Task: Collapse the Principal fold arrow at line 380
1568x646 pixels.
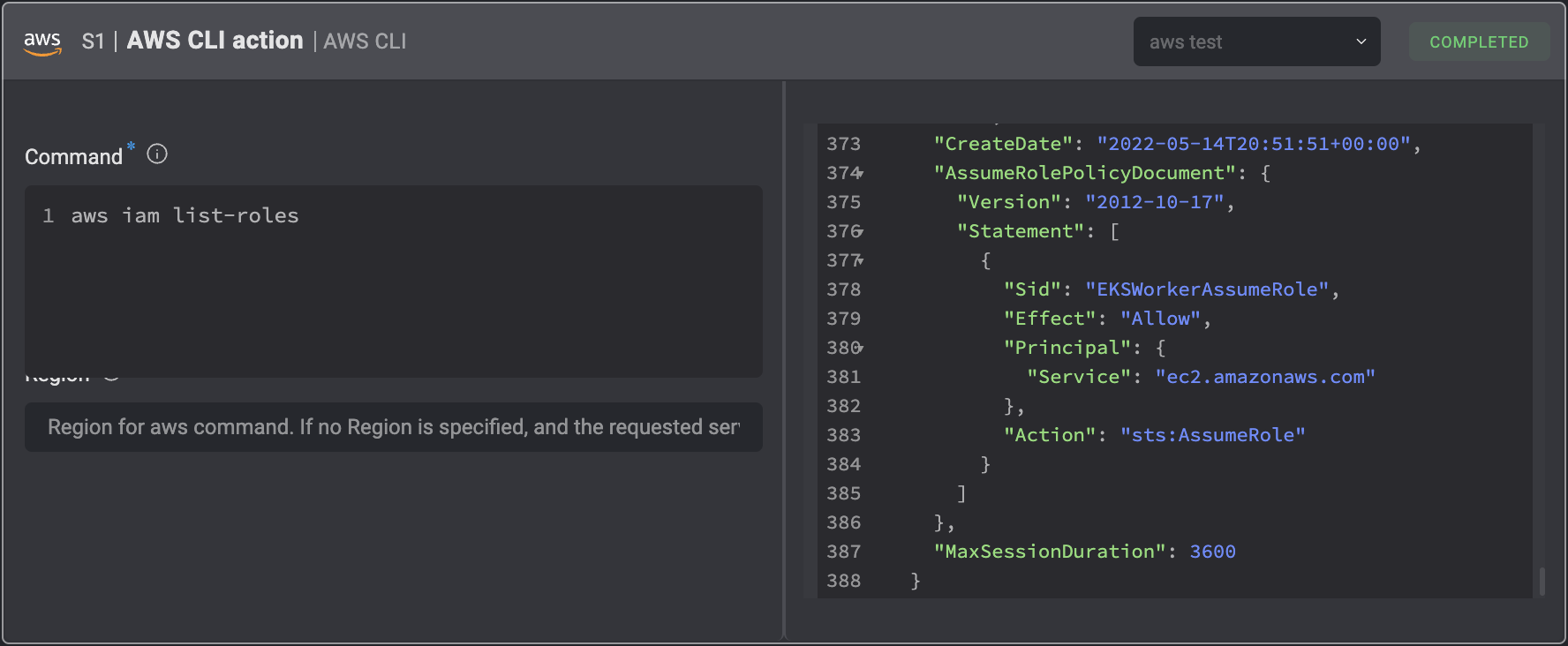Action: [860, 349]
